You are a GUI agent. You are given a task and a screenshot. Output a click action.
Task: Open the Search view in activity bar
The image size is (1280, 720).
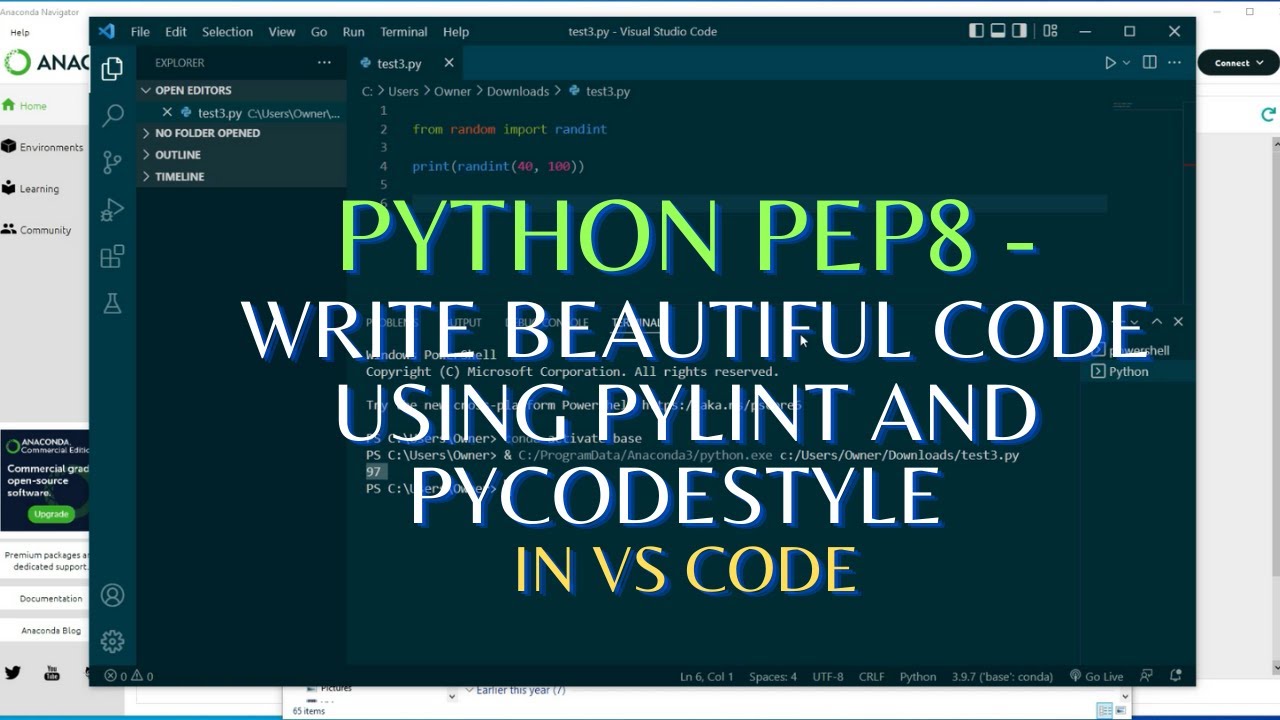[112, 115]
